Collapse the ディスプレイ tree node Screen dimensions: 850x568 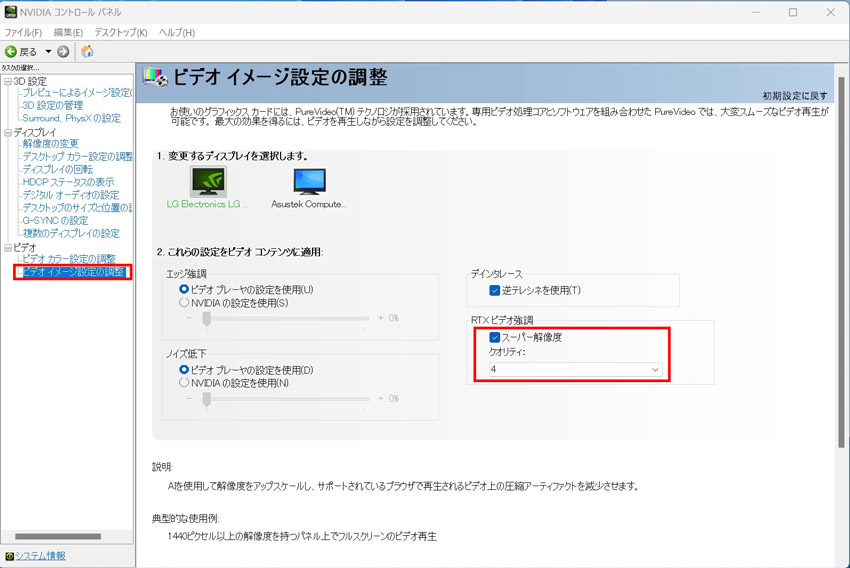8,132
